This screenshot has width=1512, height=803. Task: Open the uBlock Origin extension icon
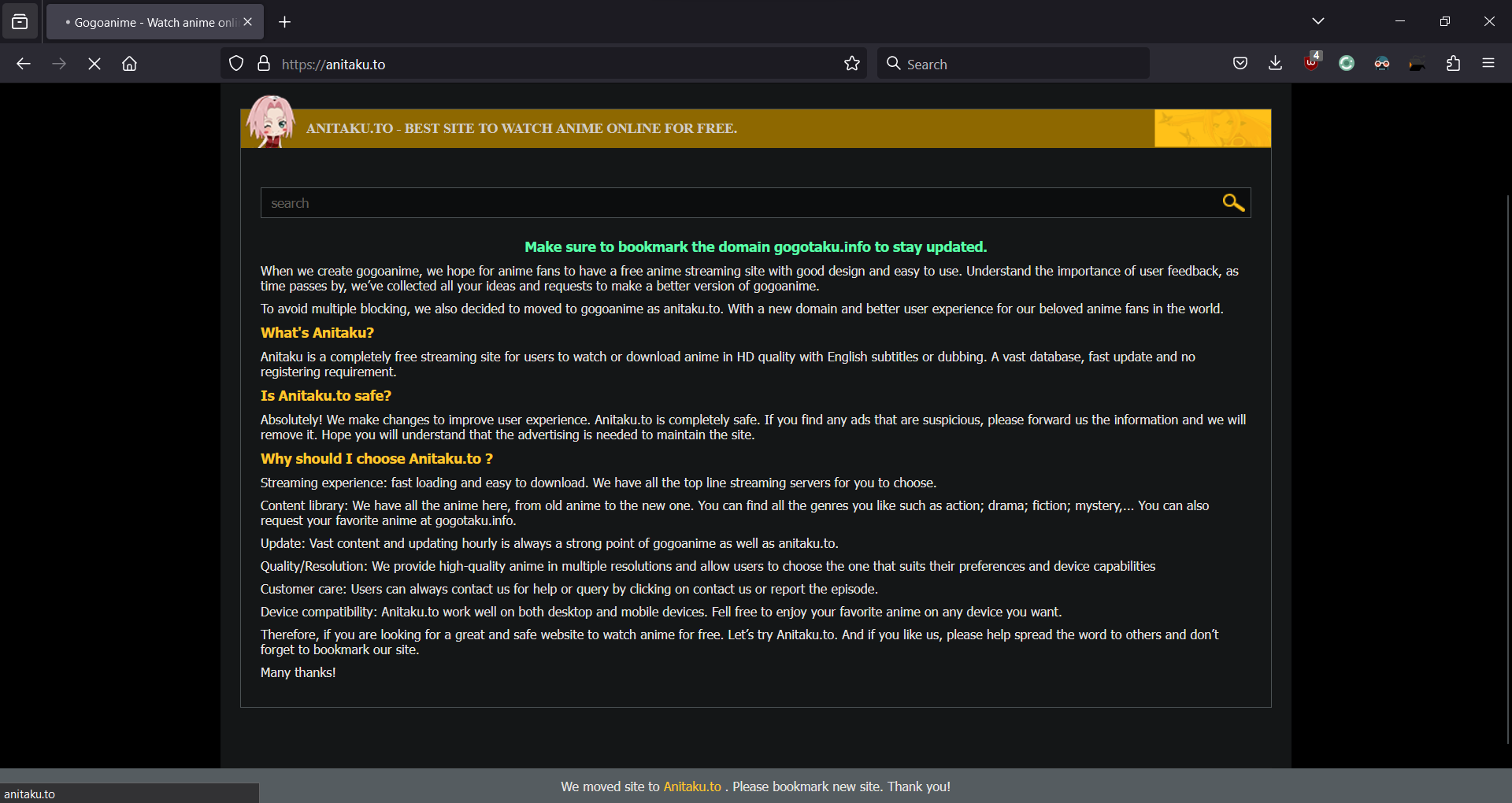coord(1311,63)
